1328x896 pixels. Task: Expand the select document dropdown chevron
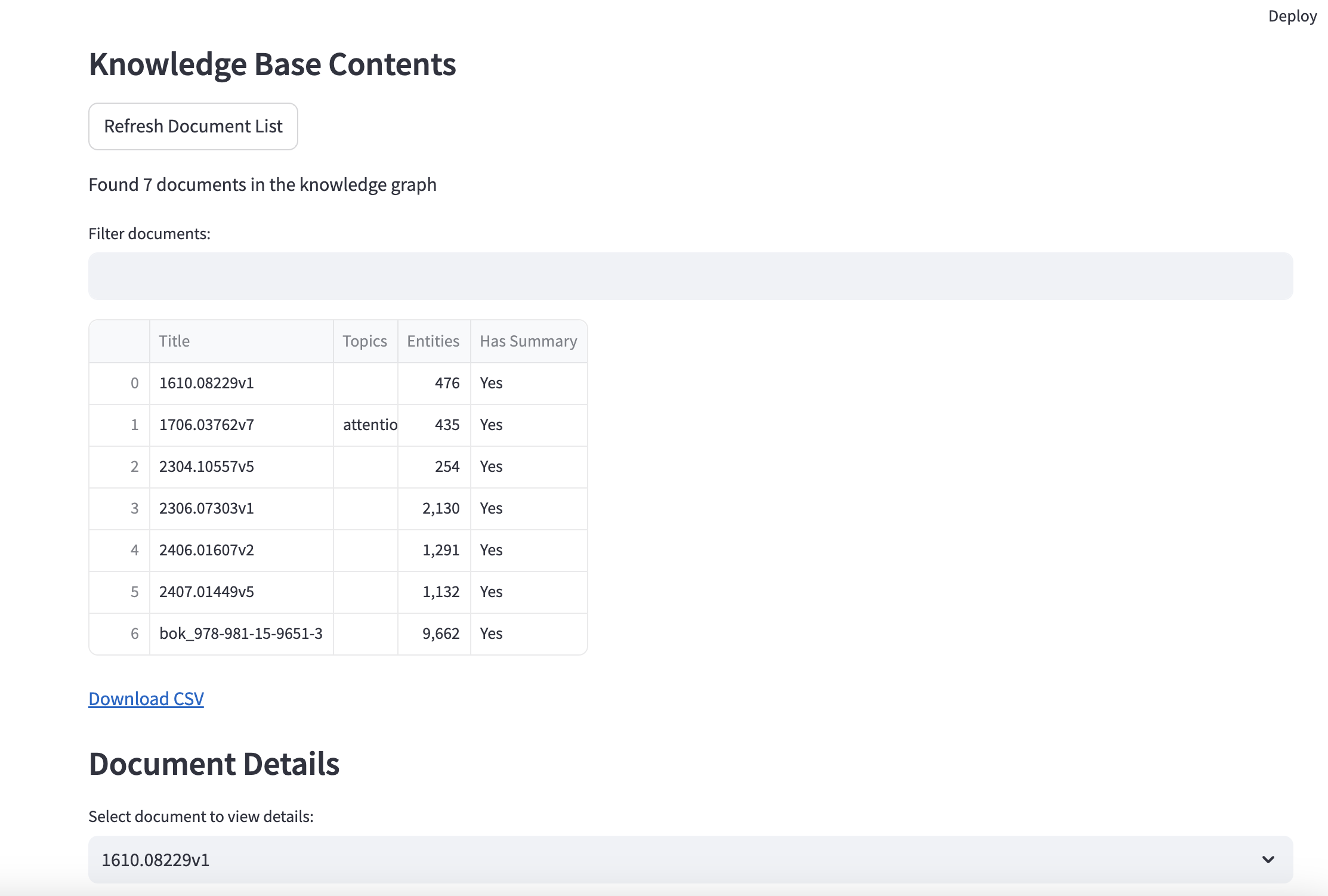point(1268,860)
